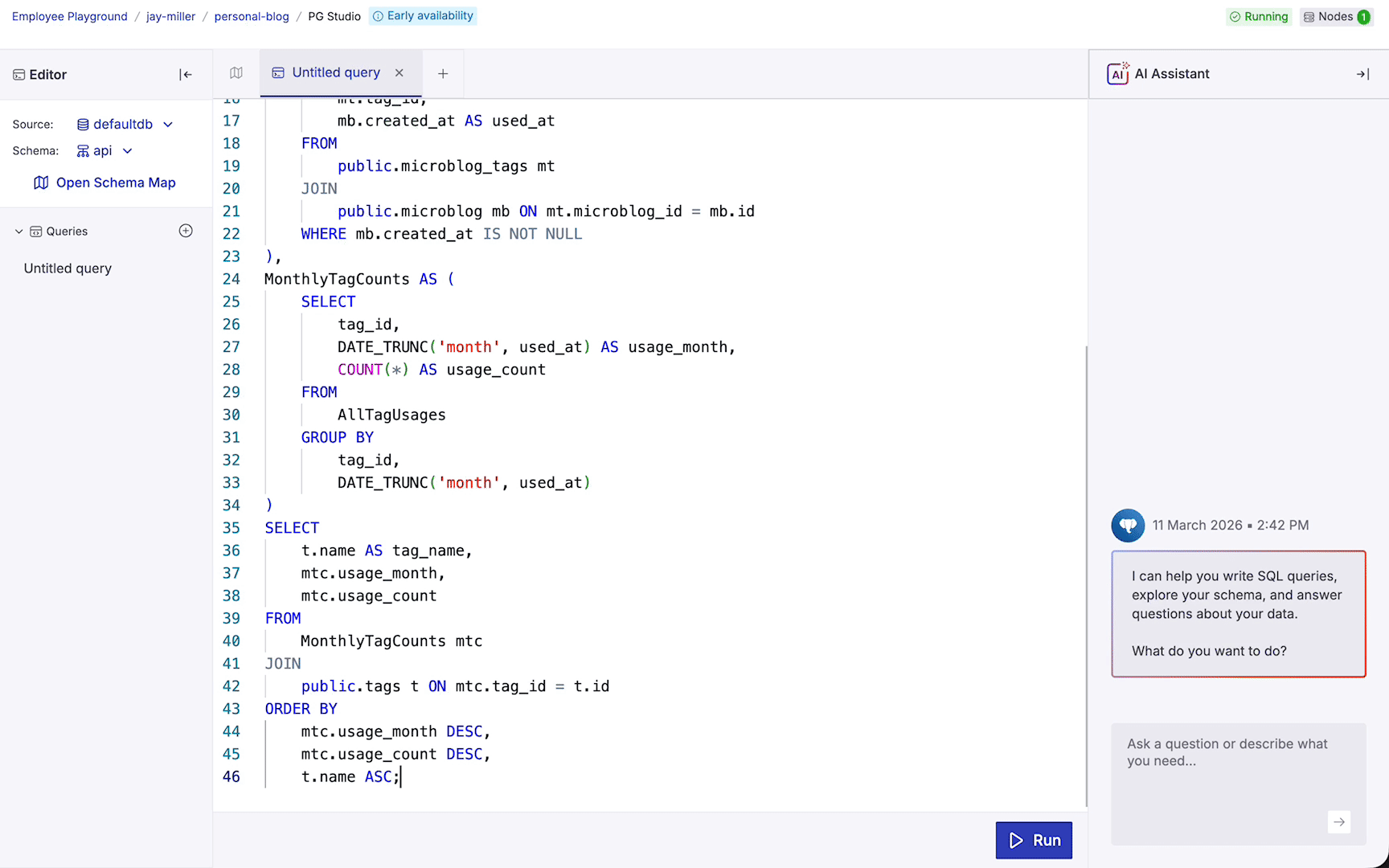Click 'mb.created_at AS used_at' line
This screenshot has height=868, width=1389.
point(446,121)
